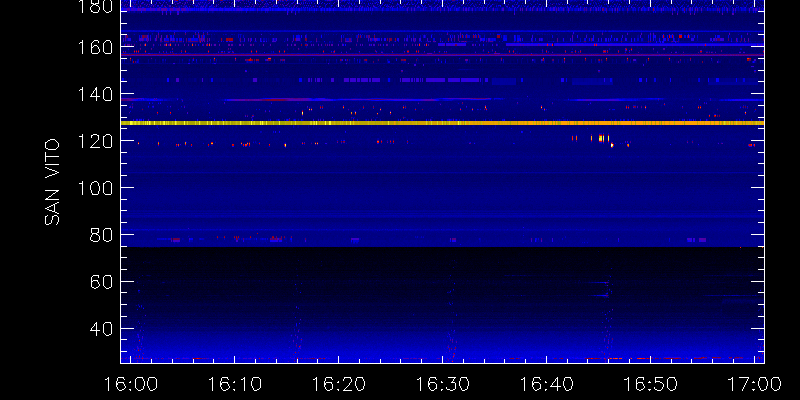Click the 16:00 time label
Image resolution: width=800 pixels, height=400 pixels.
pyautogui.click(x=131, y=384)
